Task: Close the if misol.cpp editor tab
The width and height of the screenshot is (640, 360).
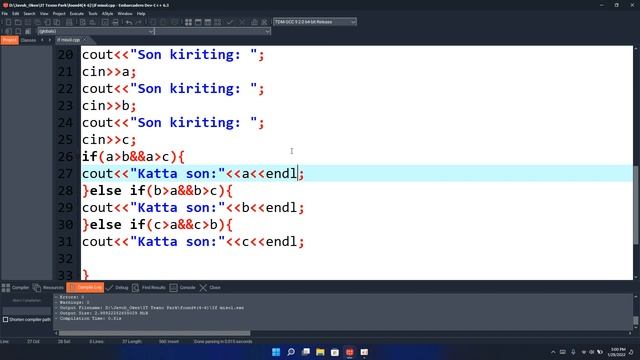Action: point(85,40)
